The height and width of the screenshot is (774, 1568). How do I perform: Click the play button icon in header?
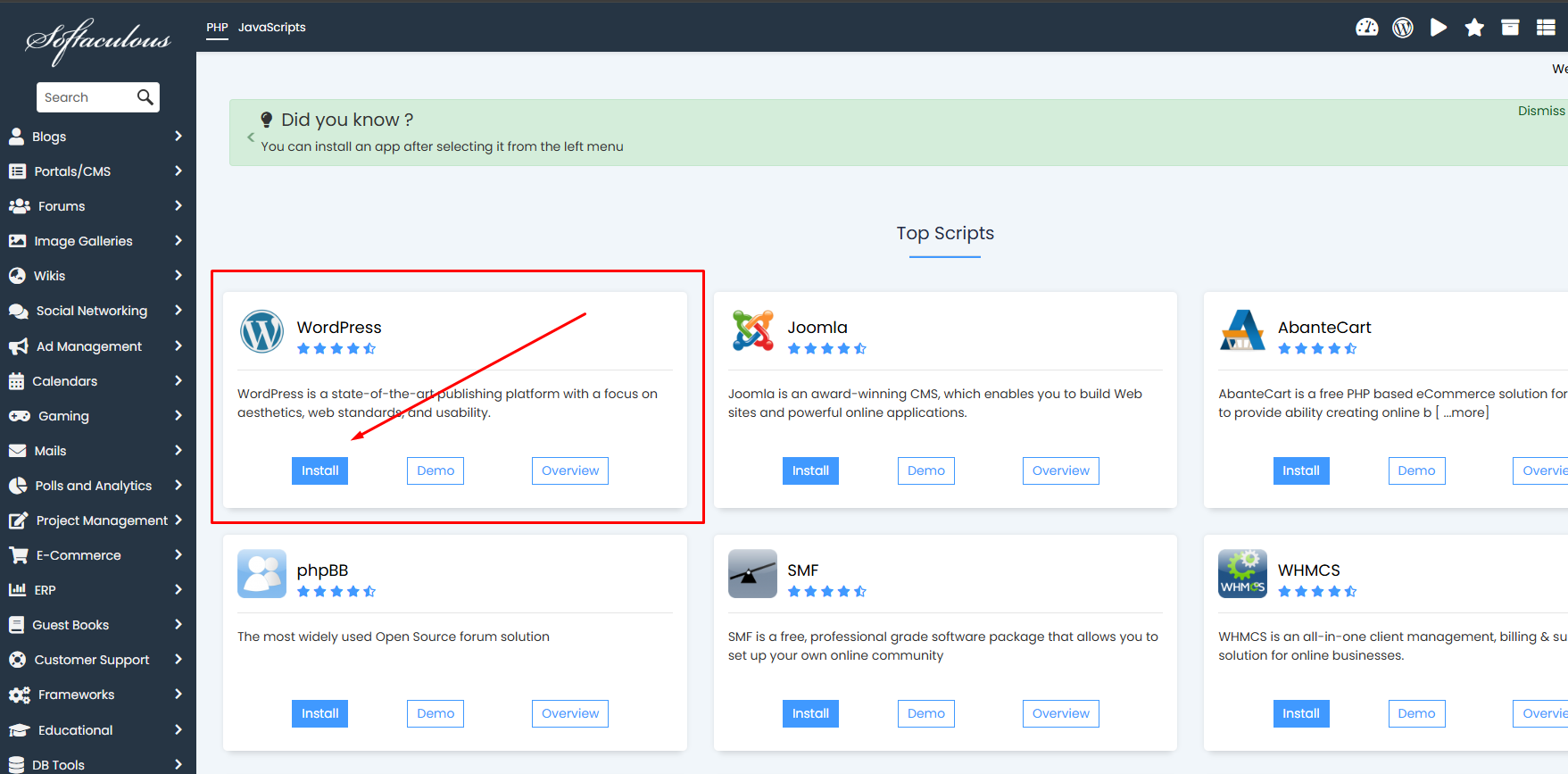coord(1438,28)
